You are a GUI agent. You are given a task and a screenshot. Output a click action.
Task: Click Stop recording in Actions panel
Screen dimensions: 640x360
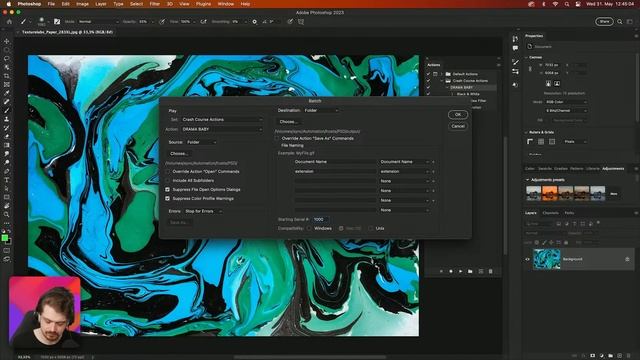pyautogui.click(x=441, y=271)
